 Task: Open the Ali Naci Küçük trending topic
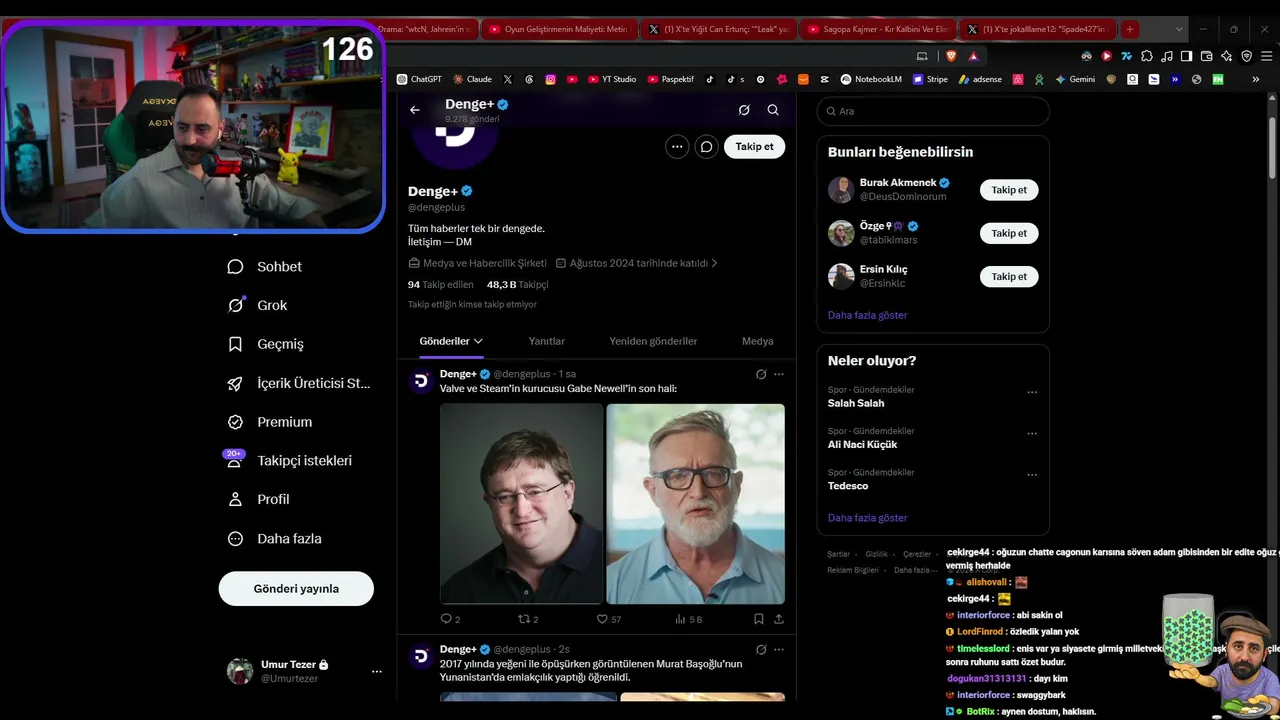pyautogui.click(x=862, y=444)
